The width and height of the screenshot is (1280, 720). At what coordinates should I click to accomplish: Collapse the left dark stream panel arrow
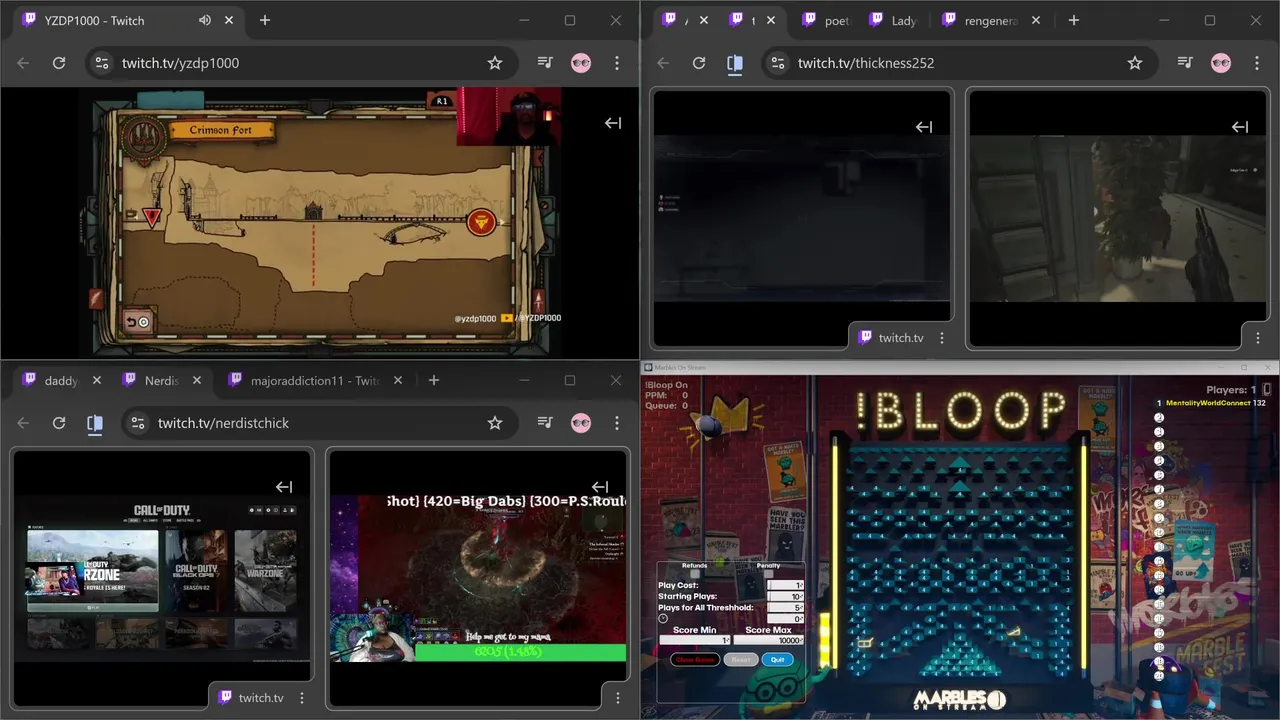(x=924, y=127)
